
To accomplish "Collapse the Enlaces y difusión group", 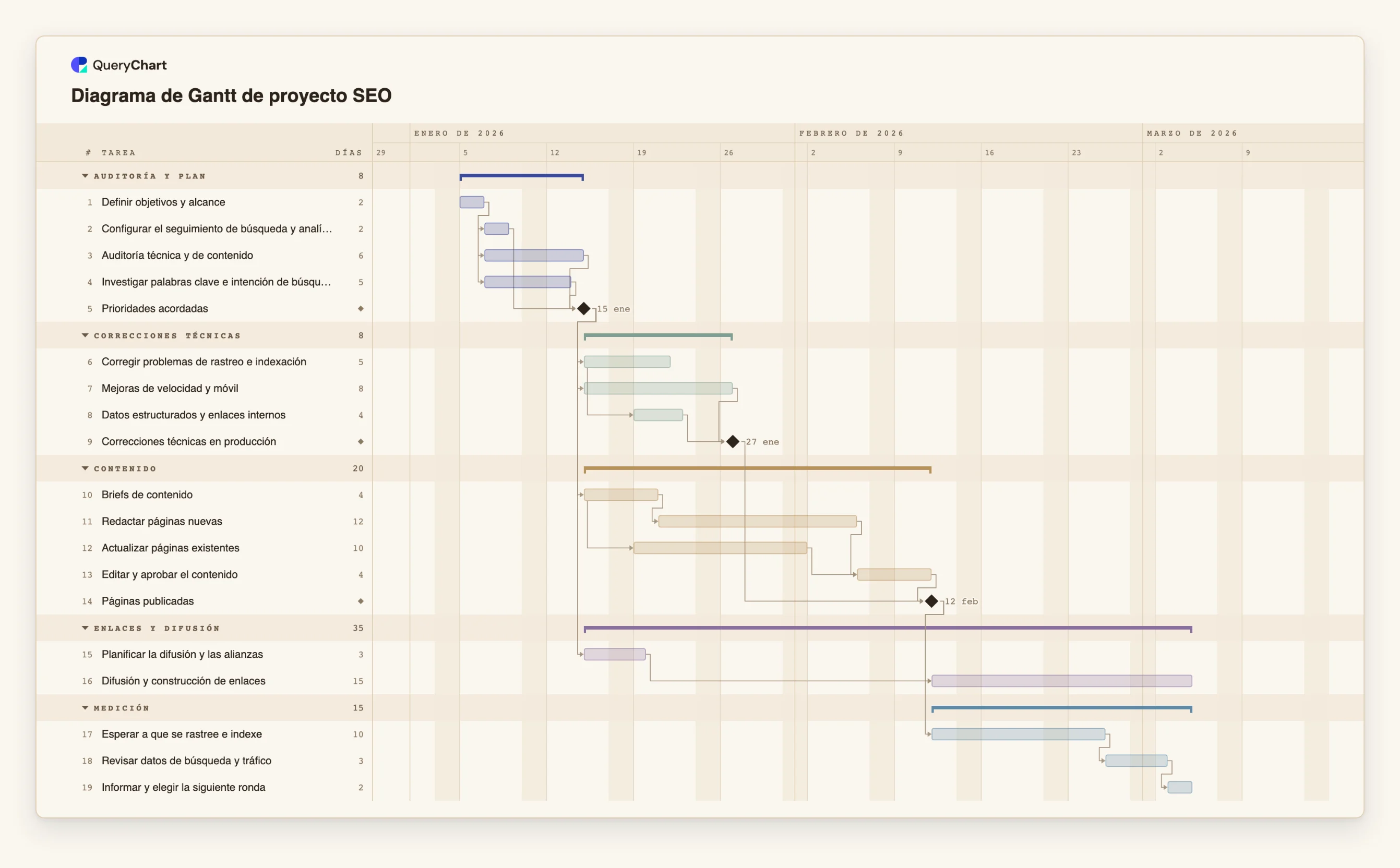I will 85,628.
